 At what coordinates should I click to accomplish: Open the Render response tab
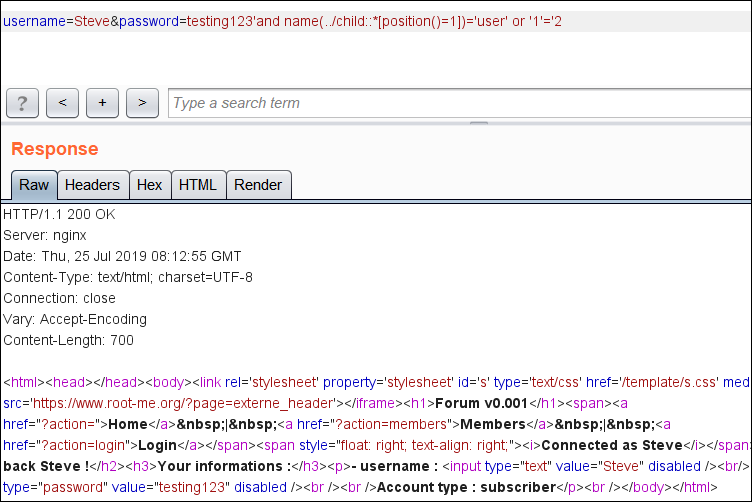tap(258, 185)
